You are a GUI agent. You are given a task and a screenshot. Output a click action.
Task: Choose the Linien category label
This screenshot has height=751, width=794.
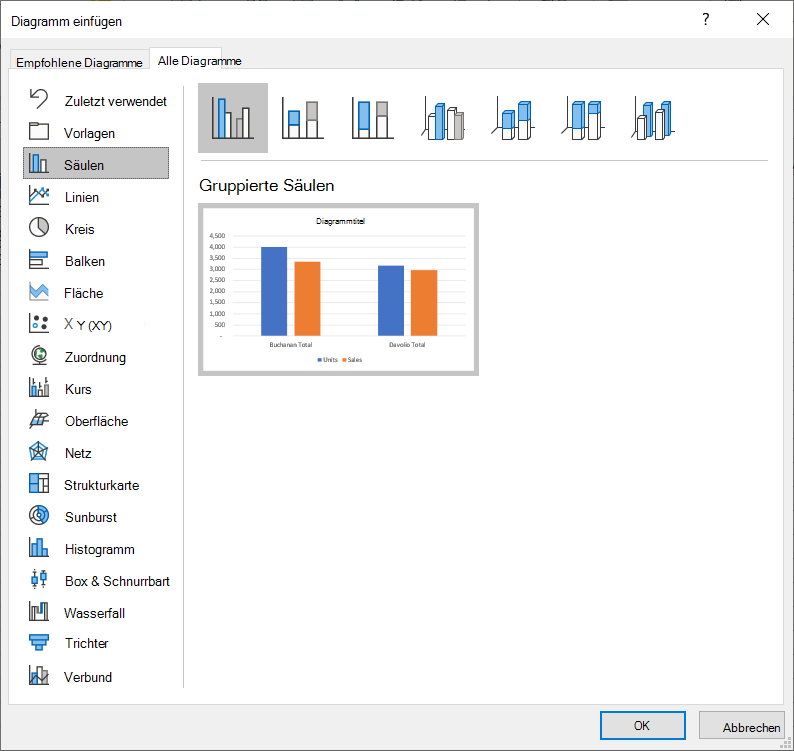point(82,197)
